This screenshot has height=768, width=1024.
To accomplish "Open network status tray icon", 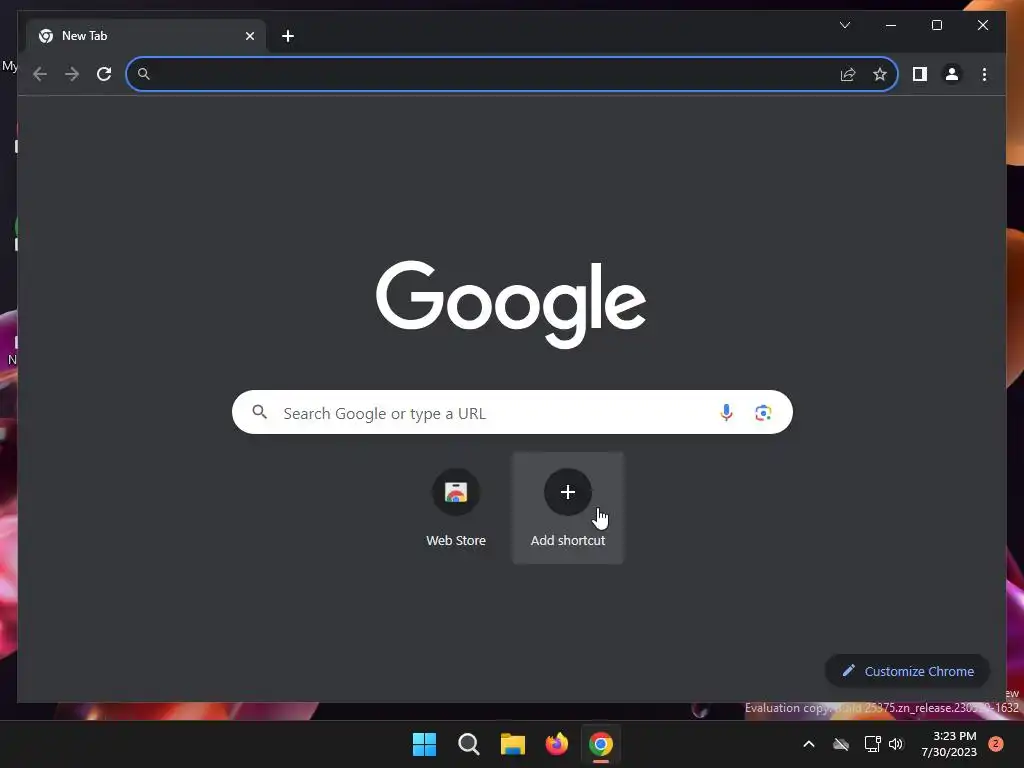I will pyautogui.click(x=872, y=744).
